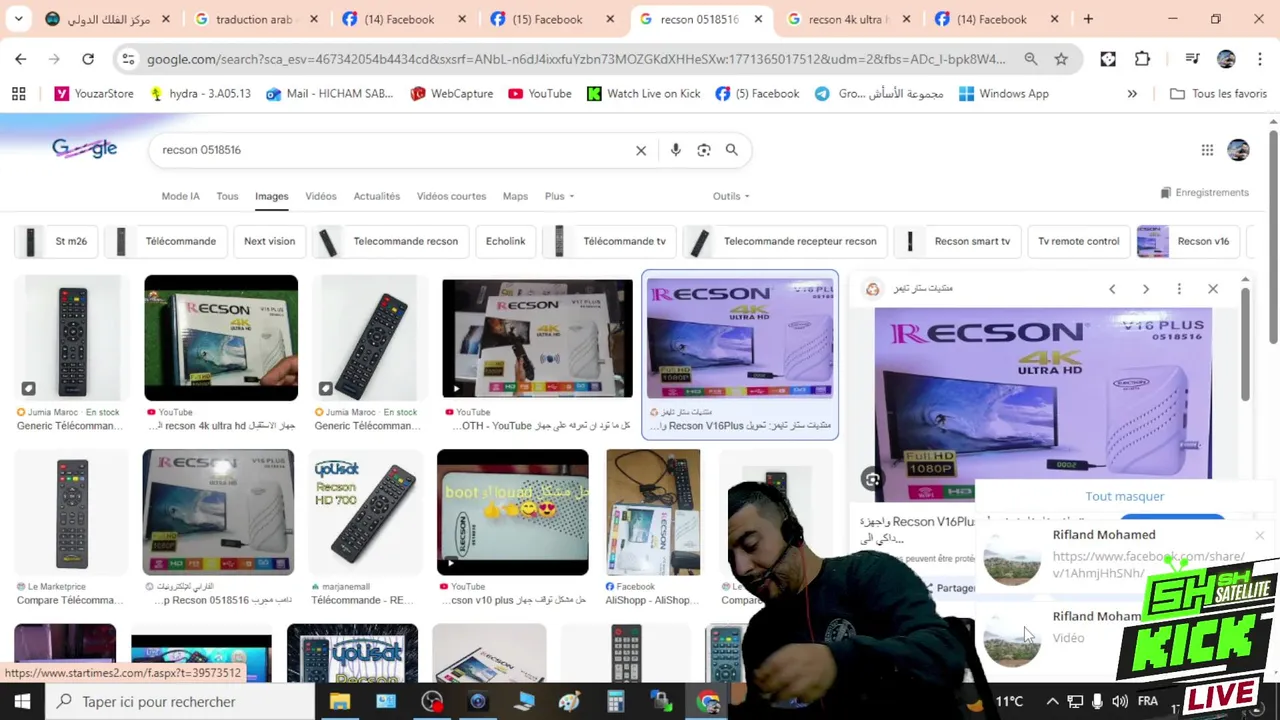Submit search with the magnifier icon
The width and height of the screenshot is (1280, 720).
pyautogui.click(x=732, y=150)
